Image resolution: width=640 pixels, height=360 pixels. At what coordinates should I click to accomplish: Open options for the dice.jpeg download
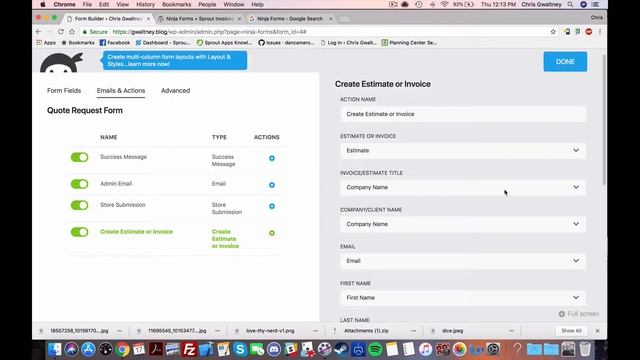(511, 331)
